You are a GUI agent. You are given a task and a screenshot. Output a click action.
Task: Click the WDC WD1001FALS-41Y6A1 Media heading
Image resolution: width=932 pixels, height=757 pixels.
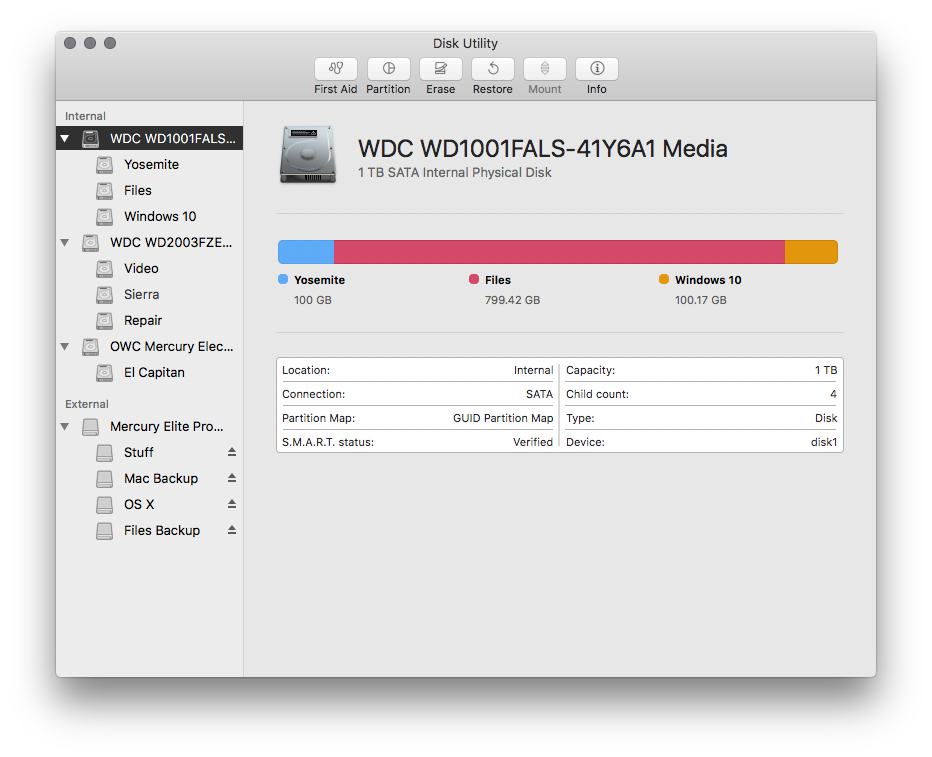point(543,149)
